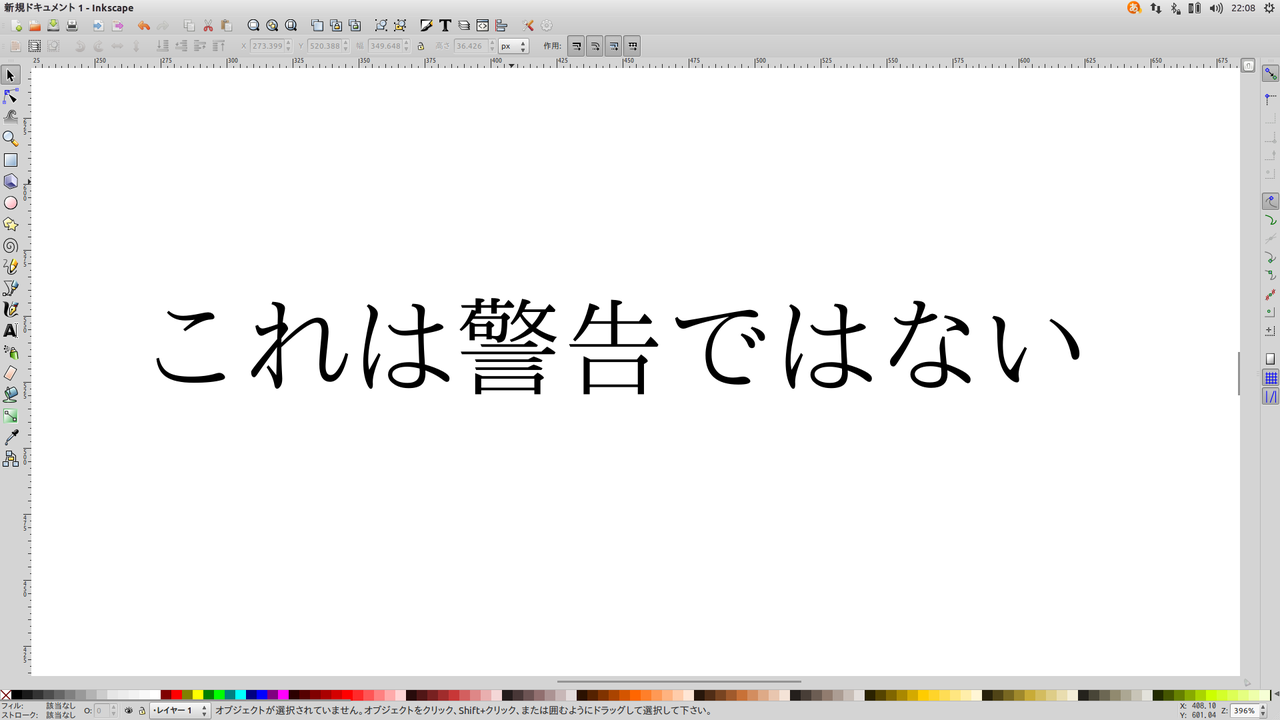Select the Color dropper tool
Image resolution: width=1280 pixels, height=720 pixels.
[10, 437]
